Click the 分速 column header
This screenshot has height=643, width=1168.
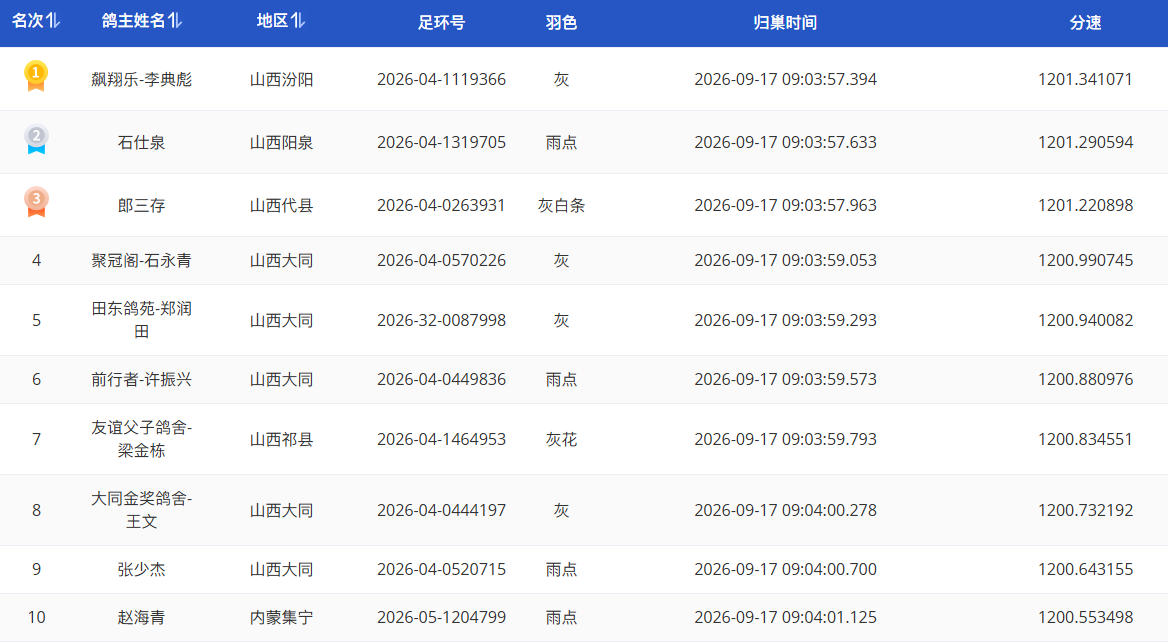click(1085, 23)
